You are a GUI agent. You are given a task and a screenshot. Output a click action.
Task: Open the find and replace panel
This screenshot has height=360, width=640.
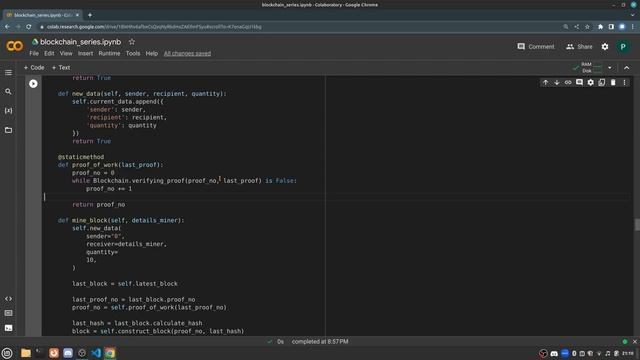[x=8, y=91]
